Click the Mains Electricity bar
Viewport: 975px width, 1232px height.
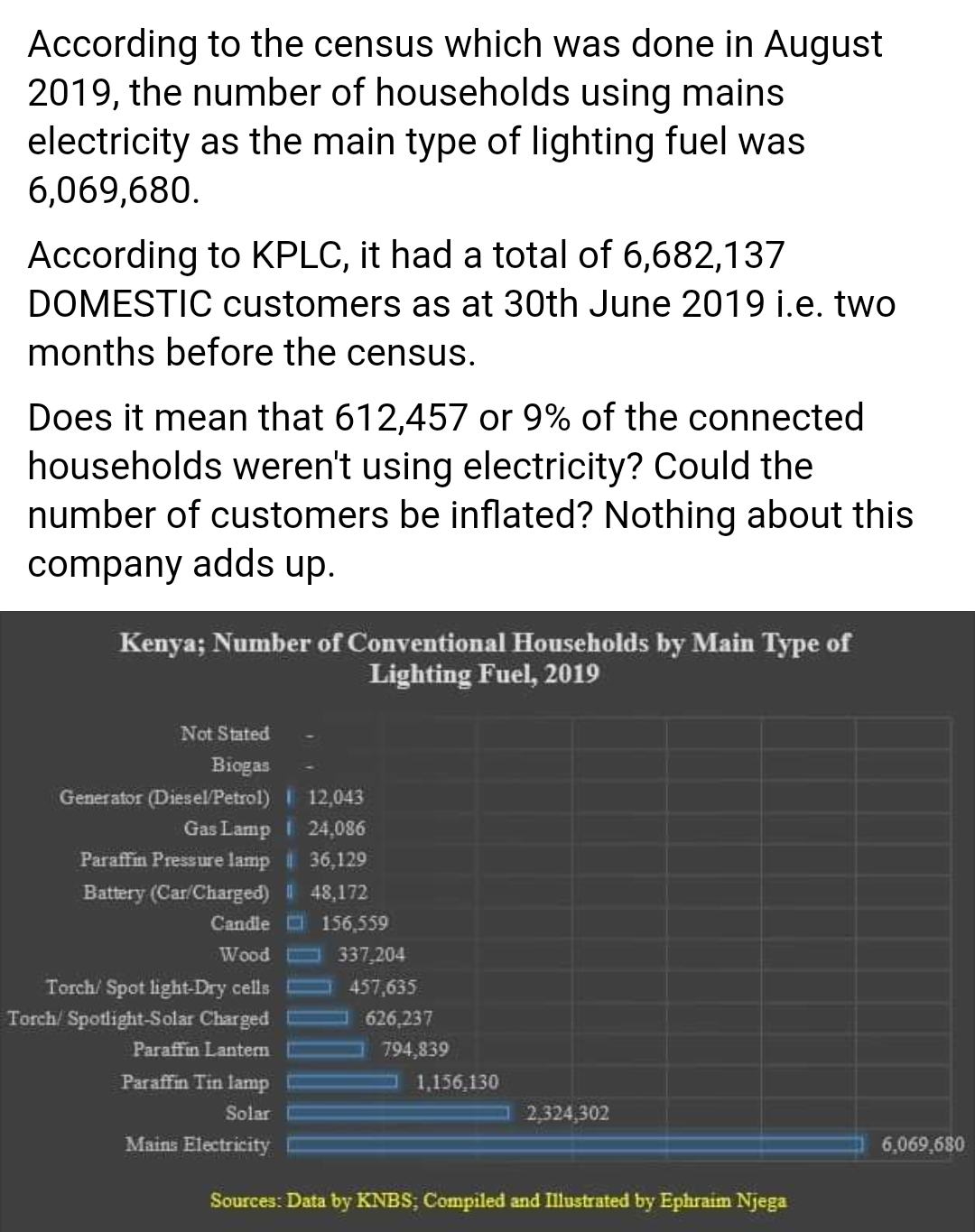pos(574,1144)
